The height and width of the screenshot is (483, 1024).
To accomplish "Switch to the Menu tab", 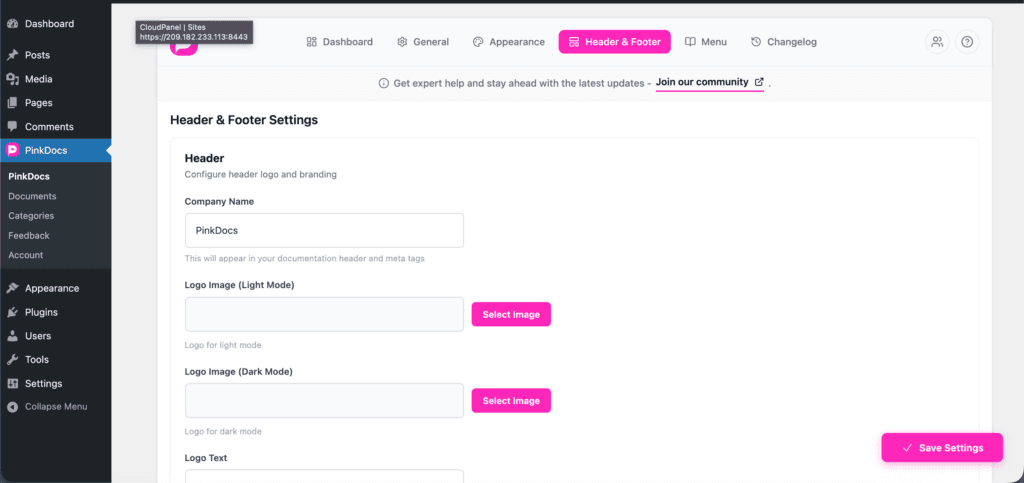I will click(x=705, y=42).
